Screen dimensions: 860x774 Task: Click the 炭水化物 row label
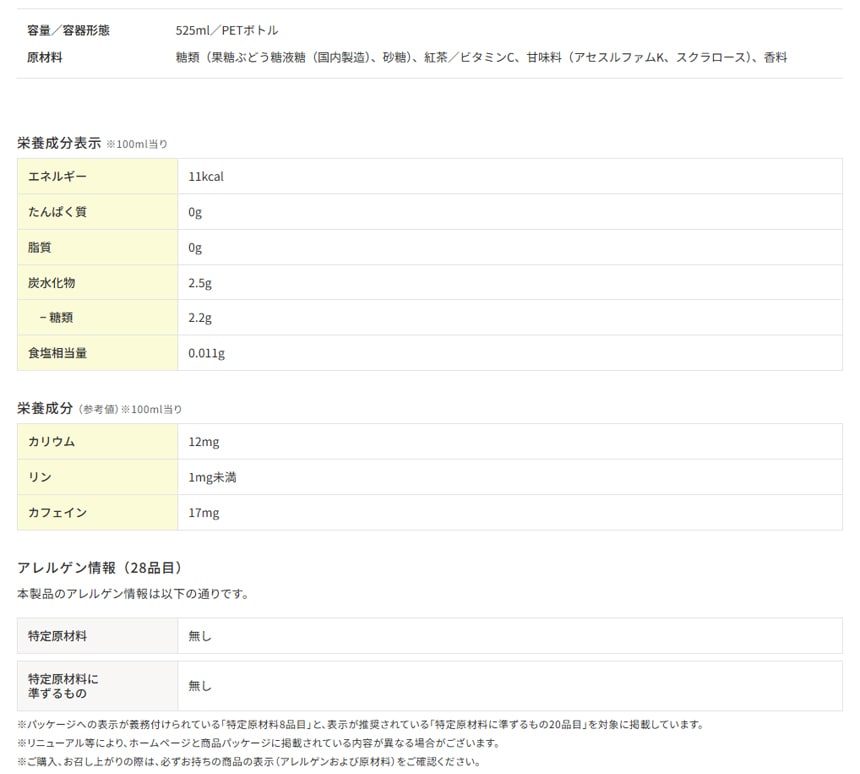52,283
